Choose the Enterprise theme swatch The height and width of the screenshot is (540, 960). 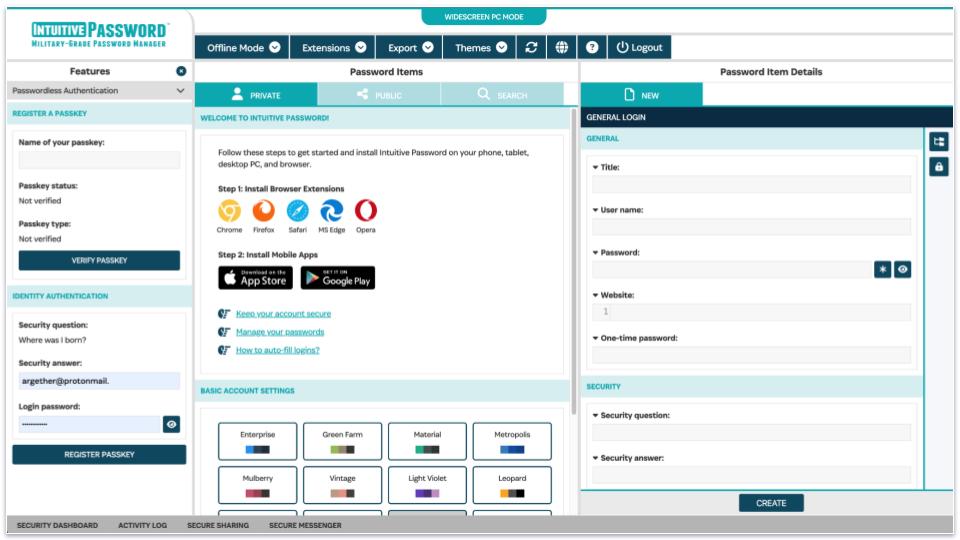tap(258, 441)
